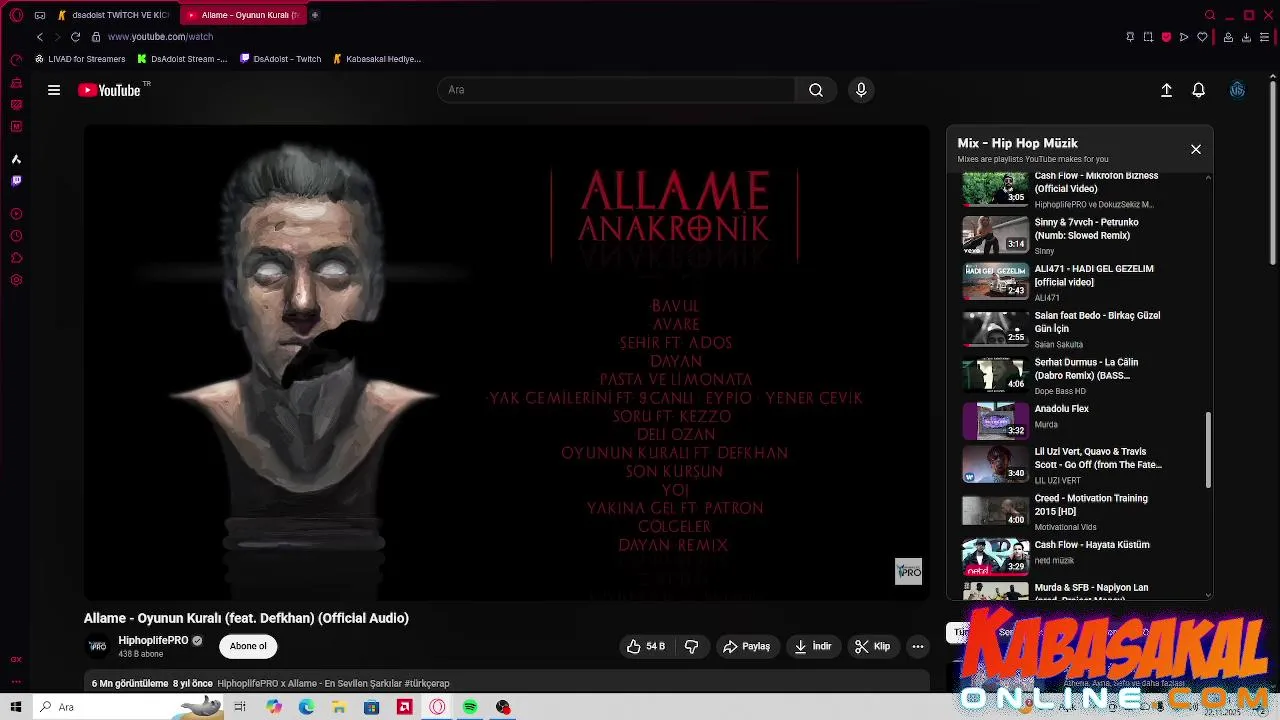Click the pinboard pin icon

pos(1130,37)
